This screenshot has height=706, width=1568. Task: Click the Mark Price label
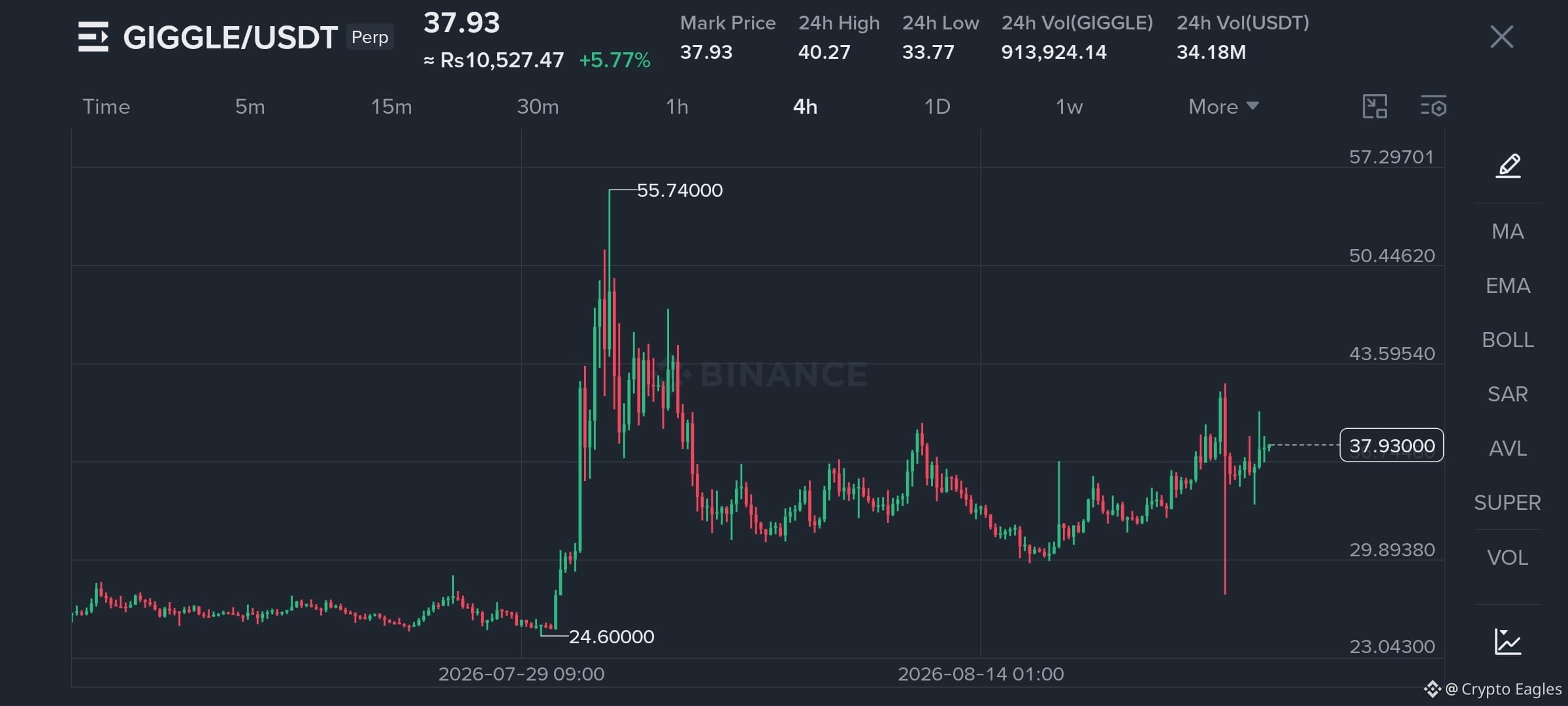coord(728,24)
